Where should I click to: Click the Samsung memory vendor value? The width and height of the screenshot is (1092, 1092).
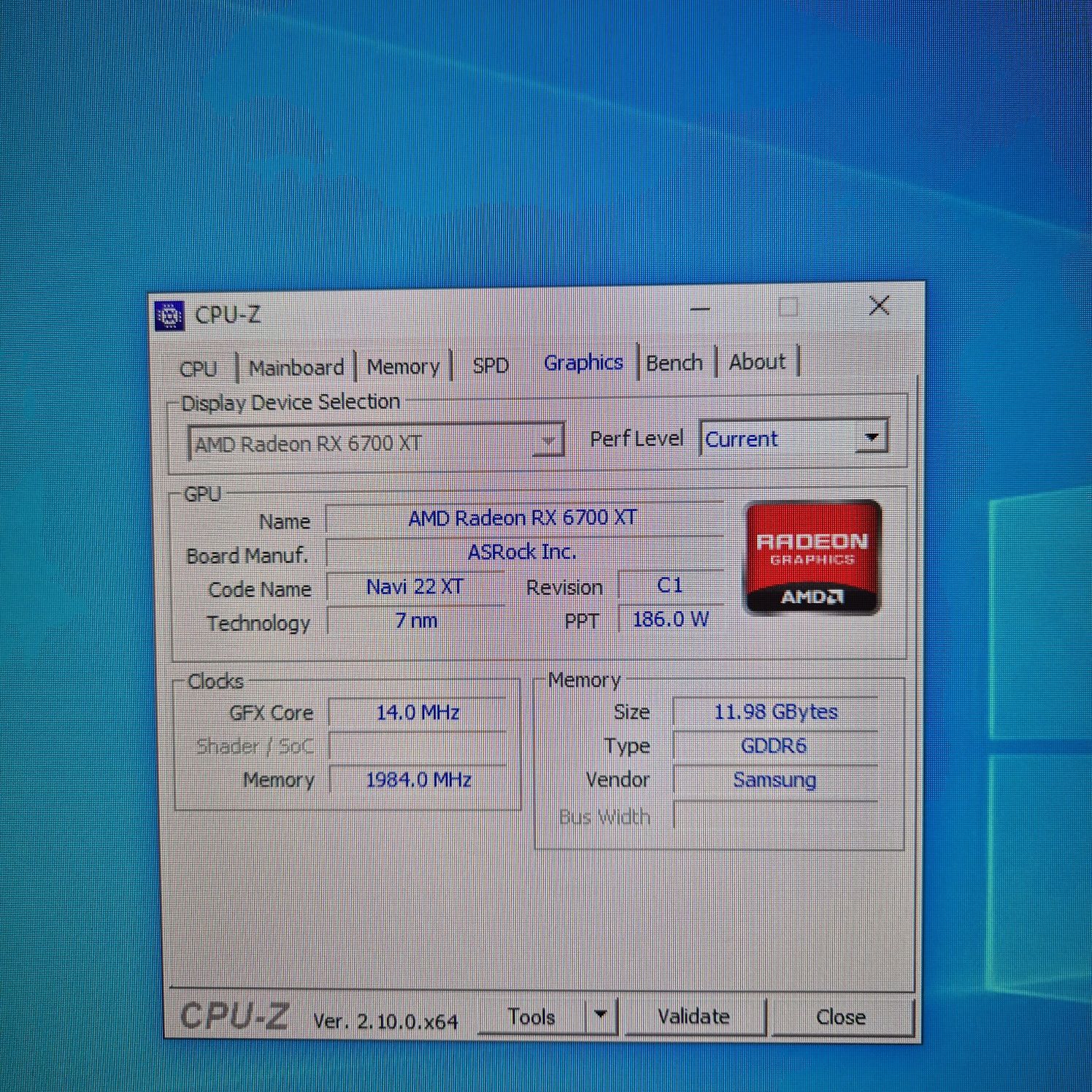coord(774,780)
